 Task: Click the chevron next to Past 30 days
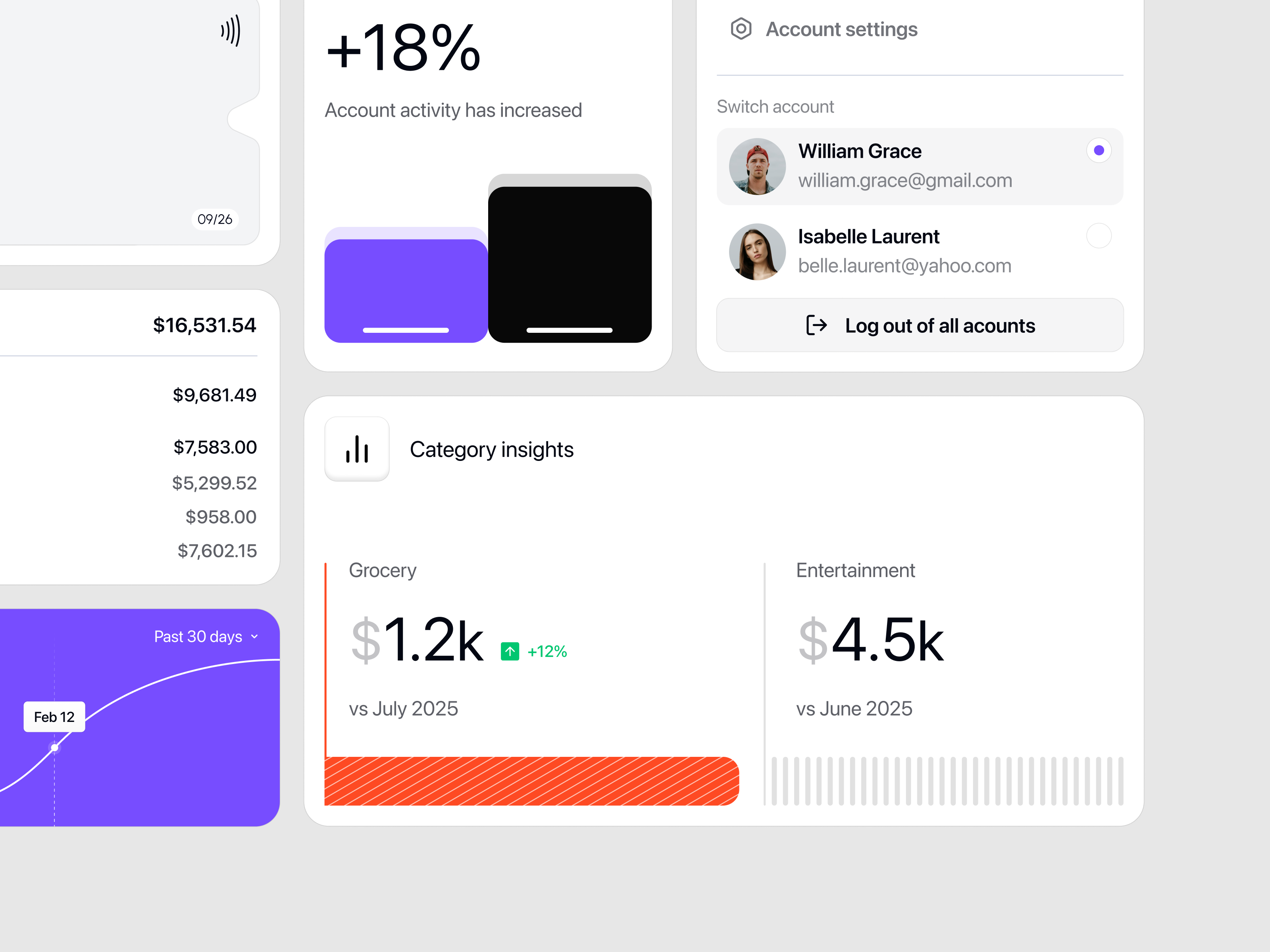[254, 637]
